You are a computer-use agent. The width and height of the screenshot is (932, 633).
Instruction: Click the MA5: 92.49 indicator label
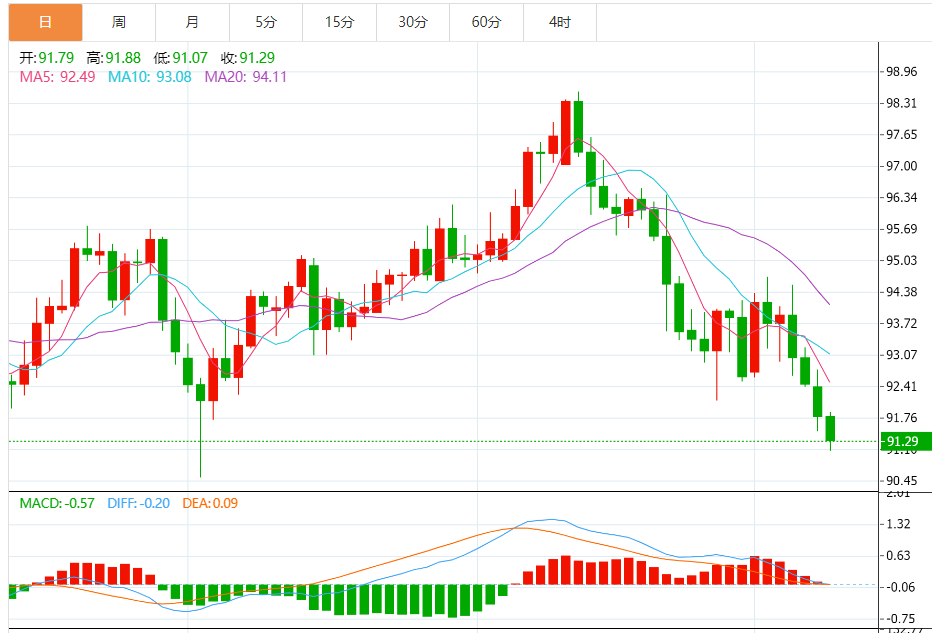(x=58, y=77)
